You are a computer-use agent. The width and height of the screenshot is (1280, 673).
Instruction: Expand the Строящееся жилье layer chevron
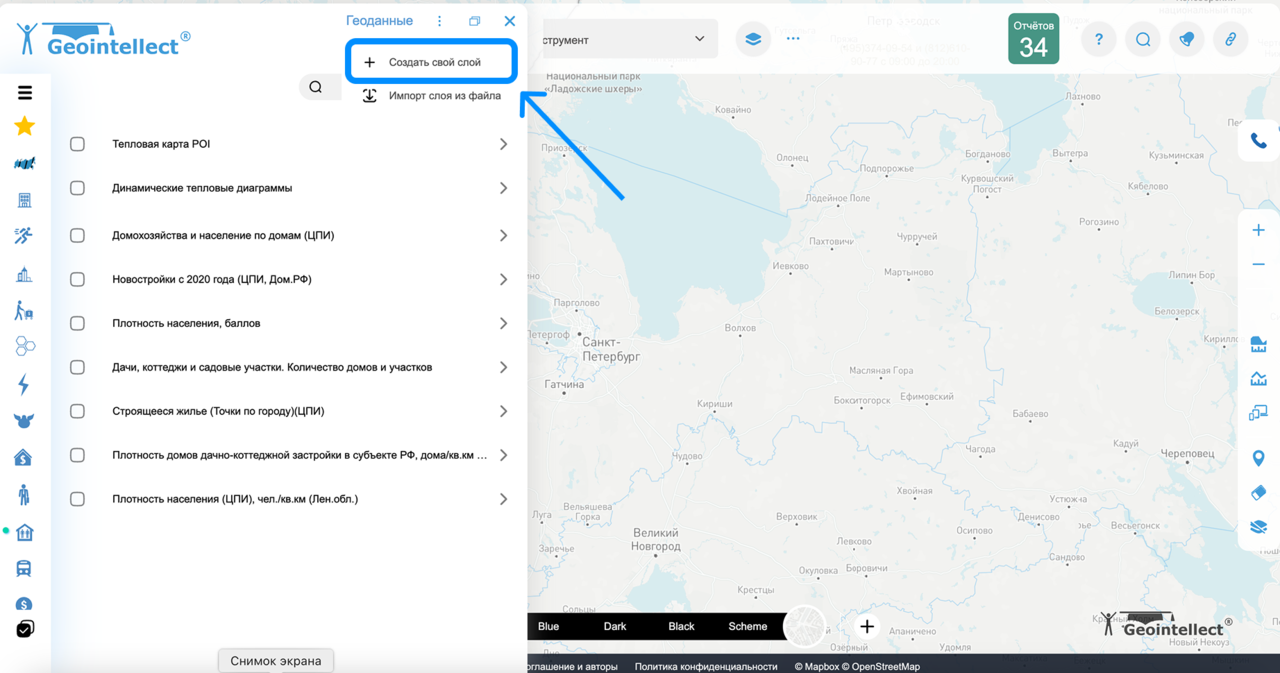click(x=503, y=411)
